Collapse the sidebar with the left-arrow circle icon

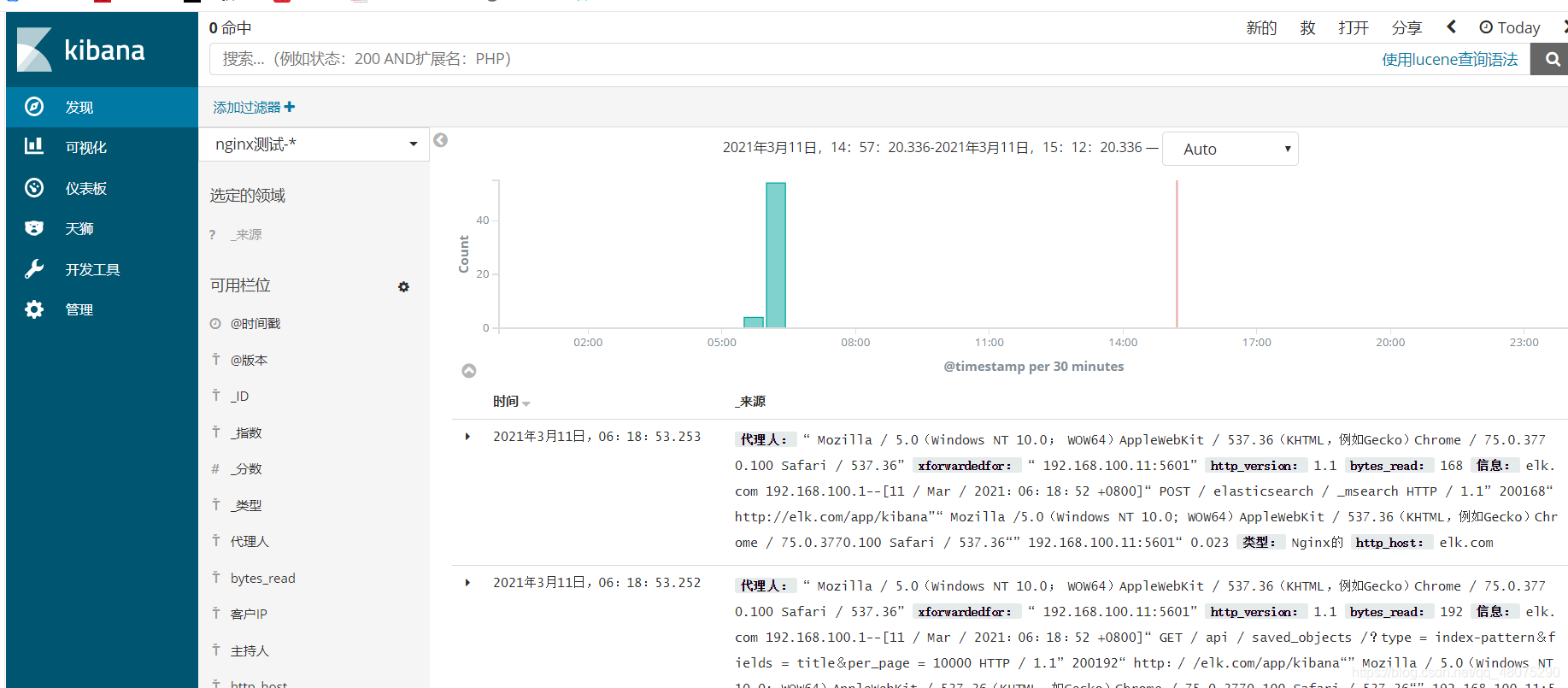click(x=441, y=140)
